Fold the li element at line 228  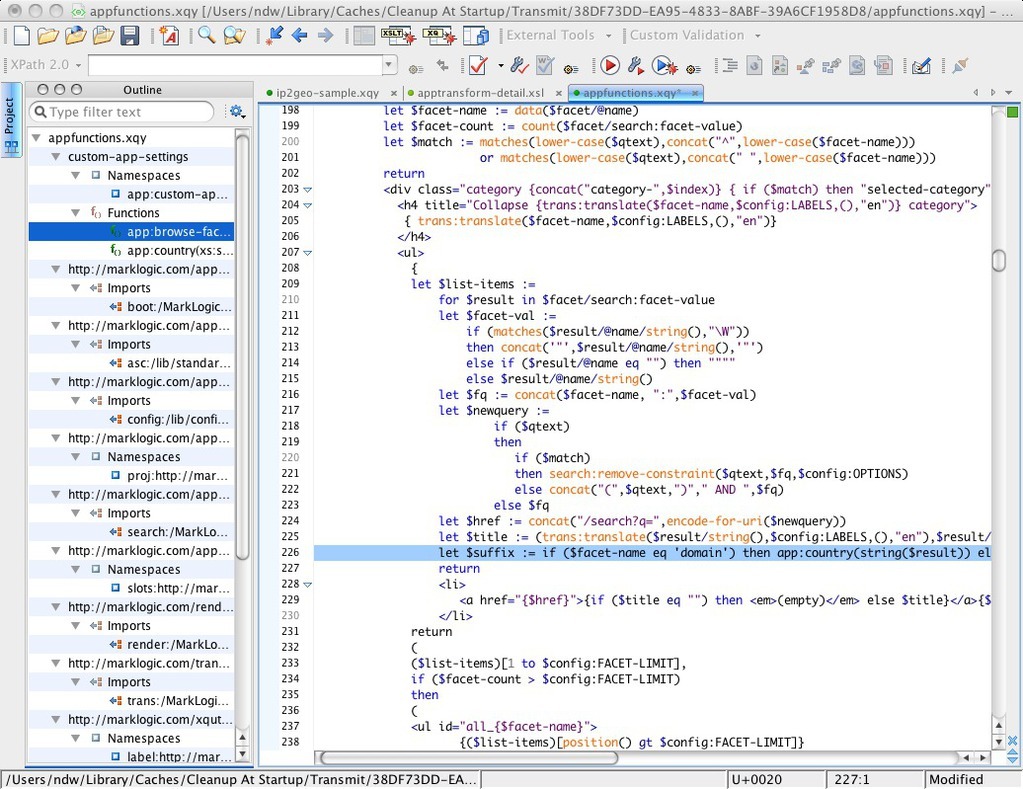pos(307,584)
